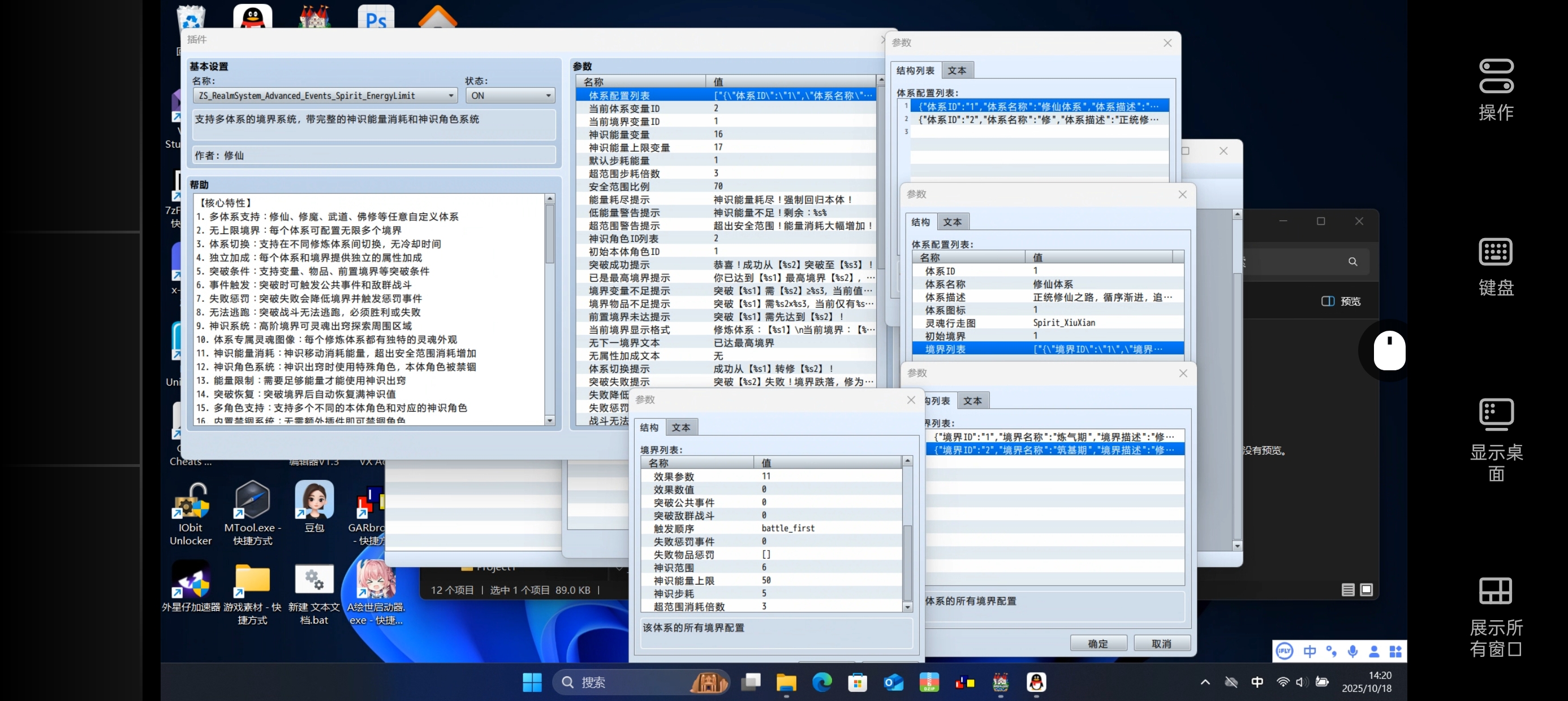This screenshot has height=701, width=1568.
Task: Open the plugin name dropdown
Action: (x=325, y=96)
